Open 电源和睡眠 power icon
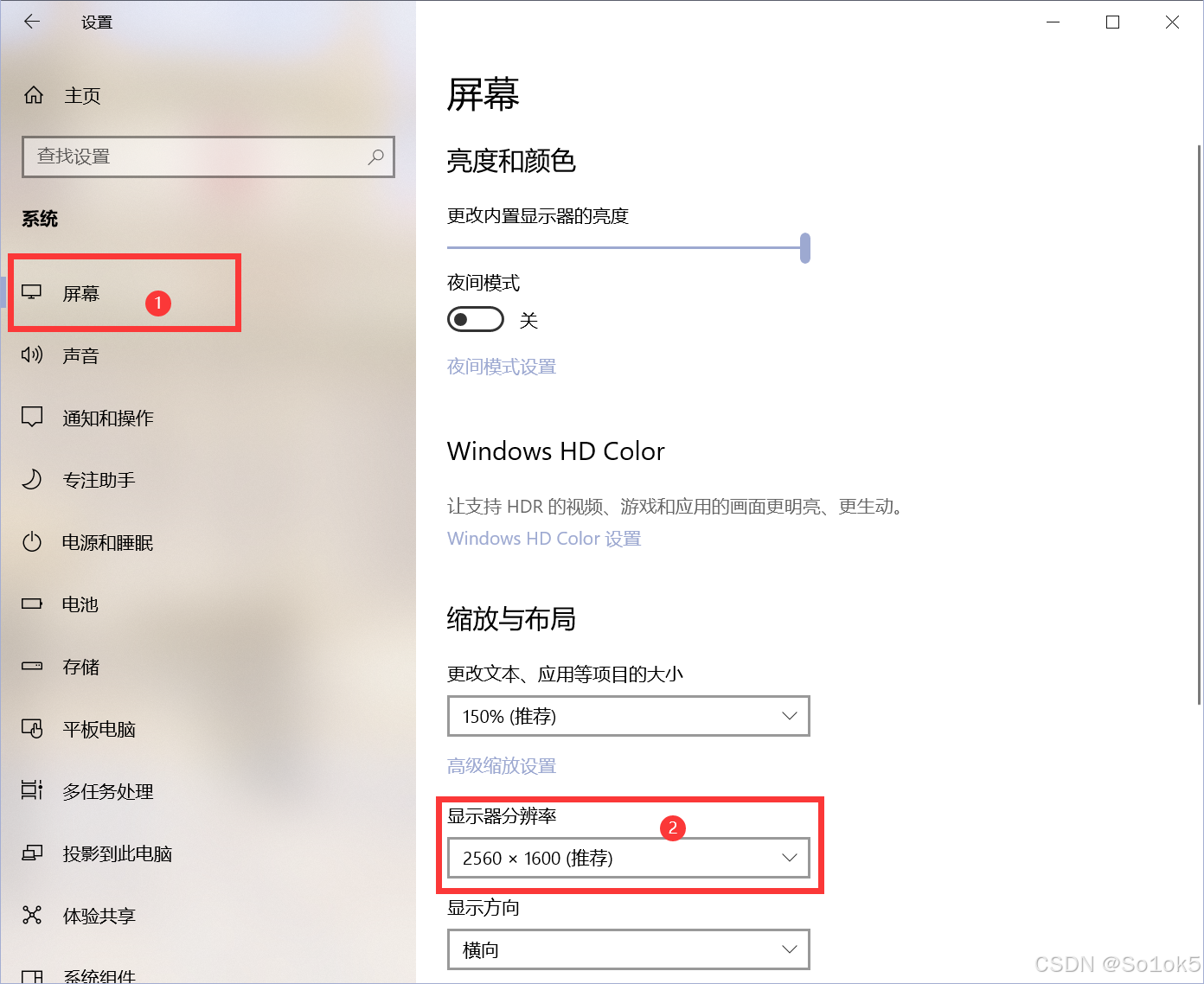Image resolution: width=1204 pixels, height=984 pixels. click(32, 542)
